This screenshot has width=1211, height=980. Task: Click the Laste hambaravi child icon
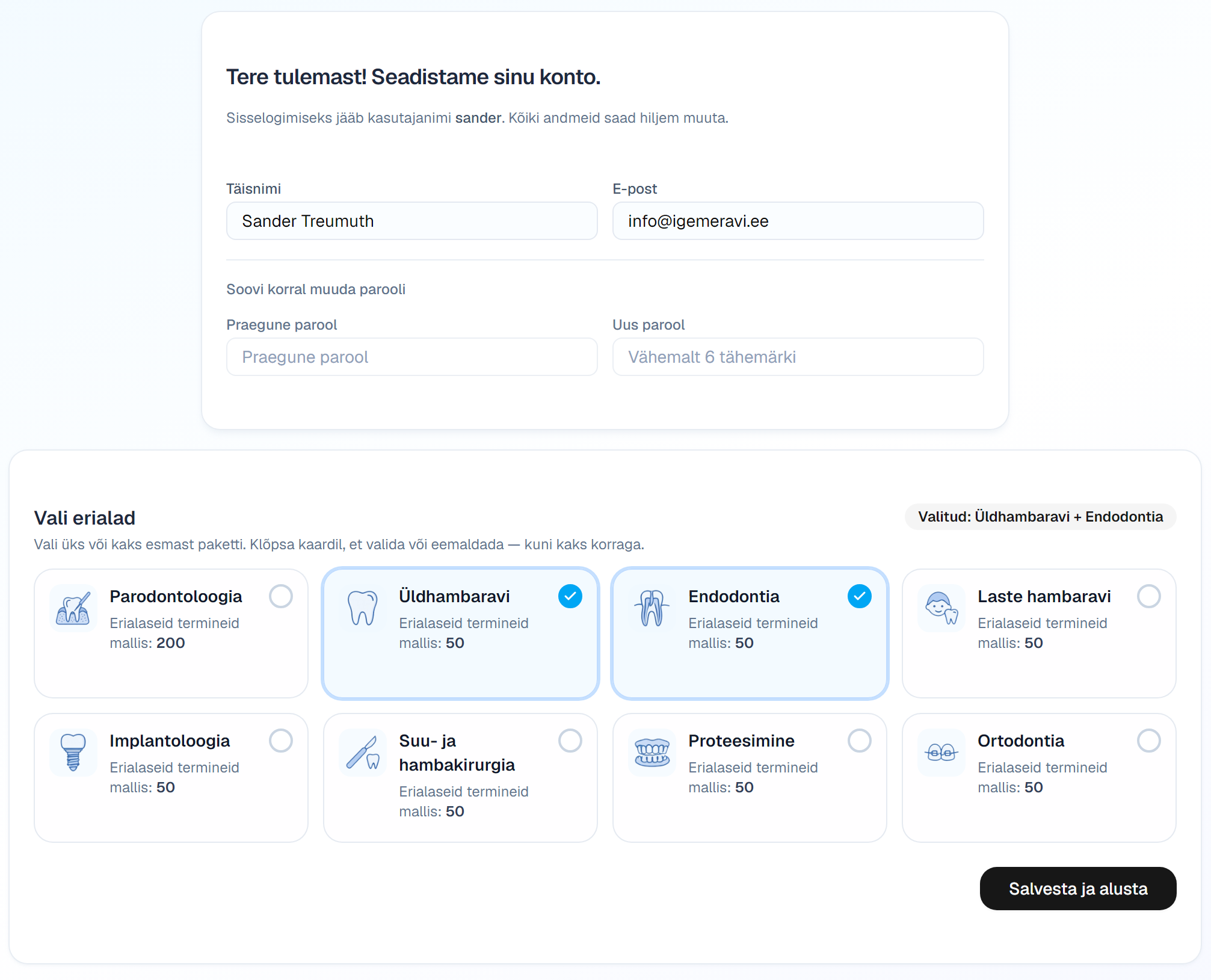point(941,608)
